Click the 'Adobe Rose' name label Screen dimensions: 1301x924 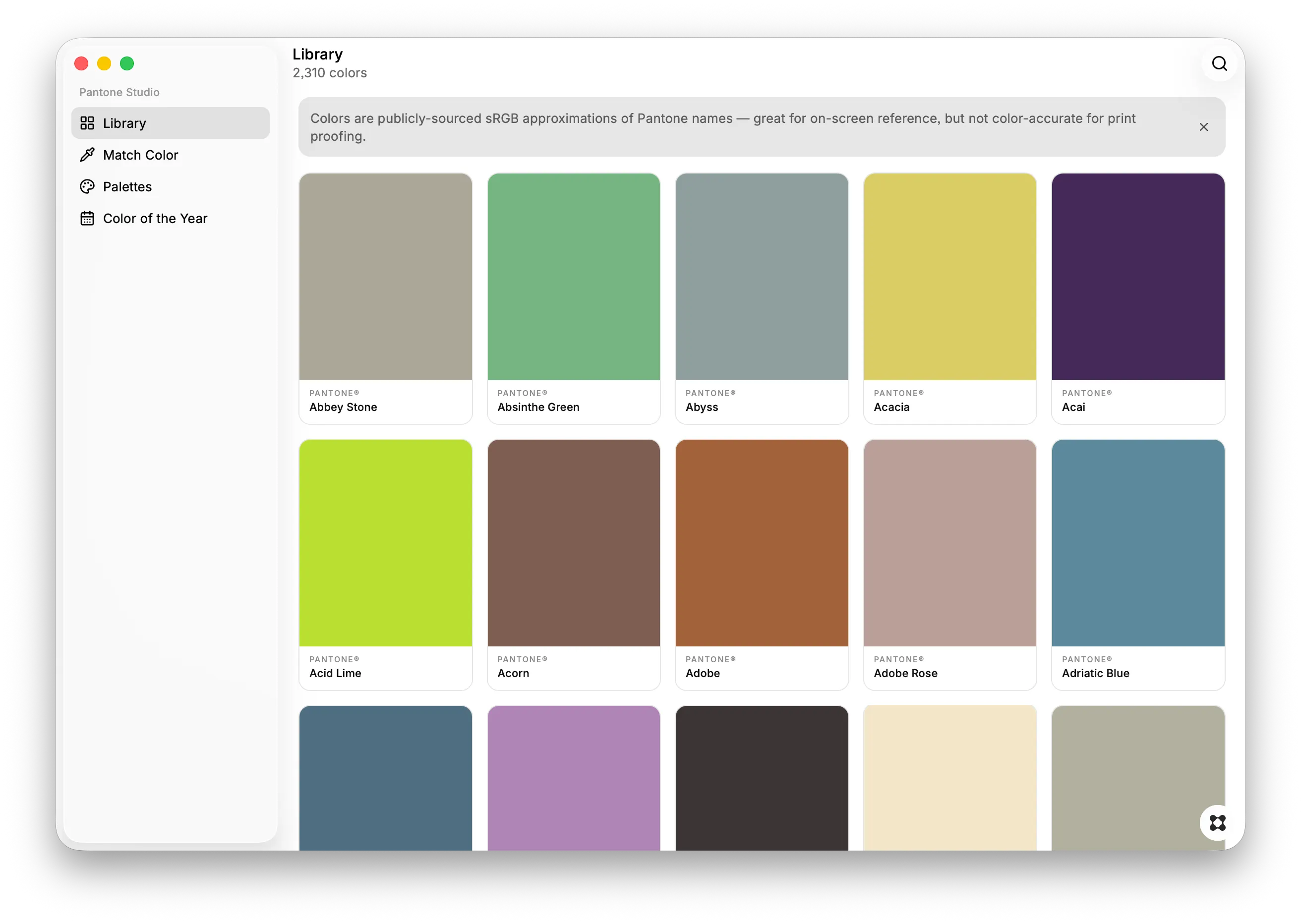pyautogui.click(x=905, y=673)
